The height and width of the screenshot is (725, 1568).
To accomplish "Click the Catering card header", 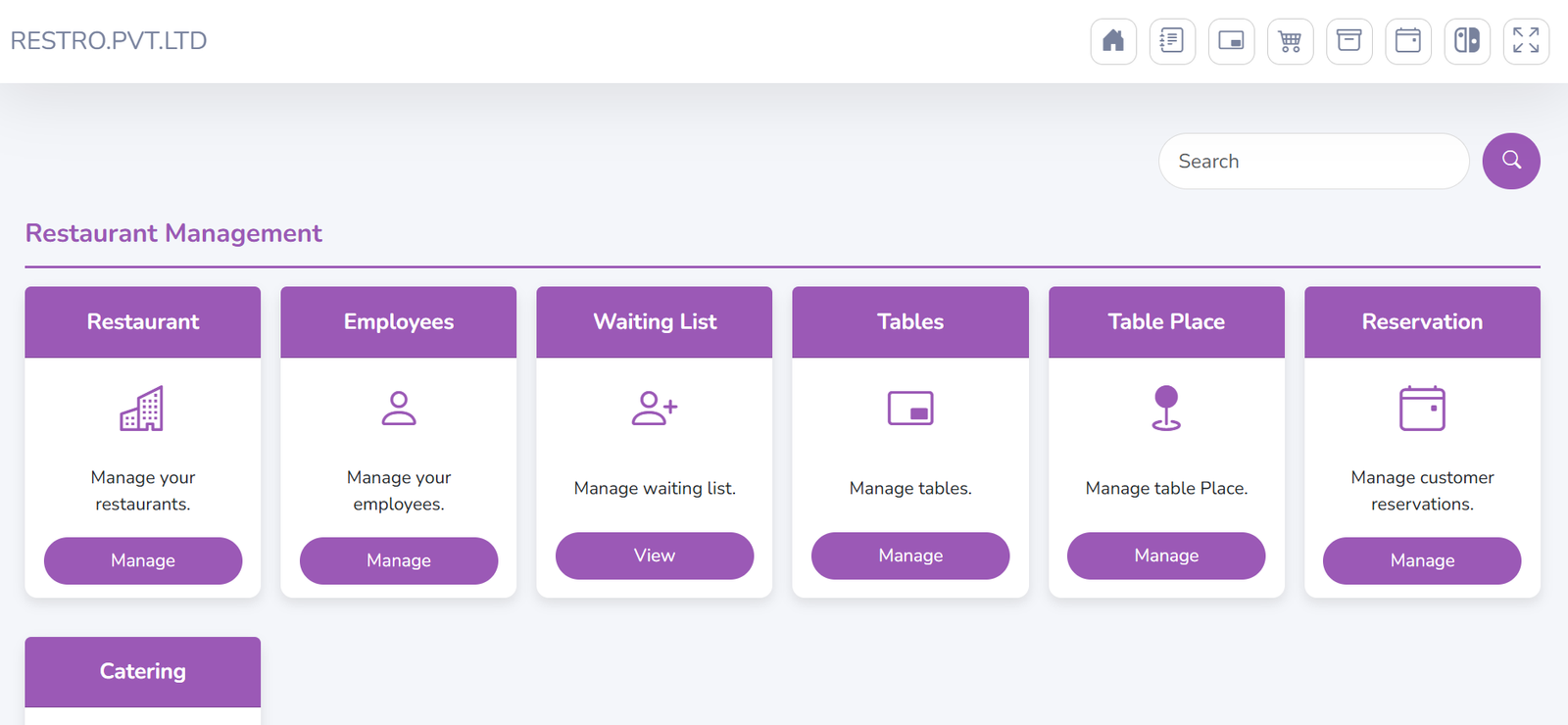I will coord(143,672).
